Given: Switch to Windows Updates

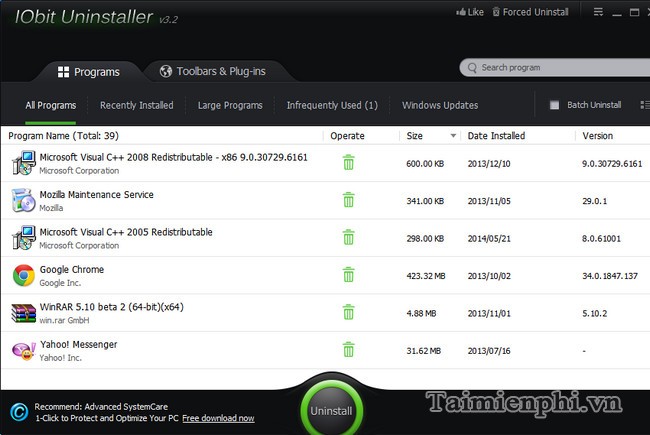Looking at the screenshot, I should [440, 105].
